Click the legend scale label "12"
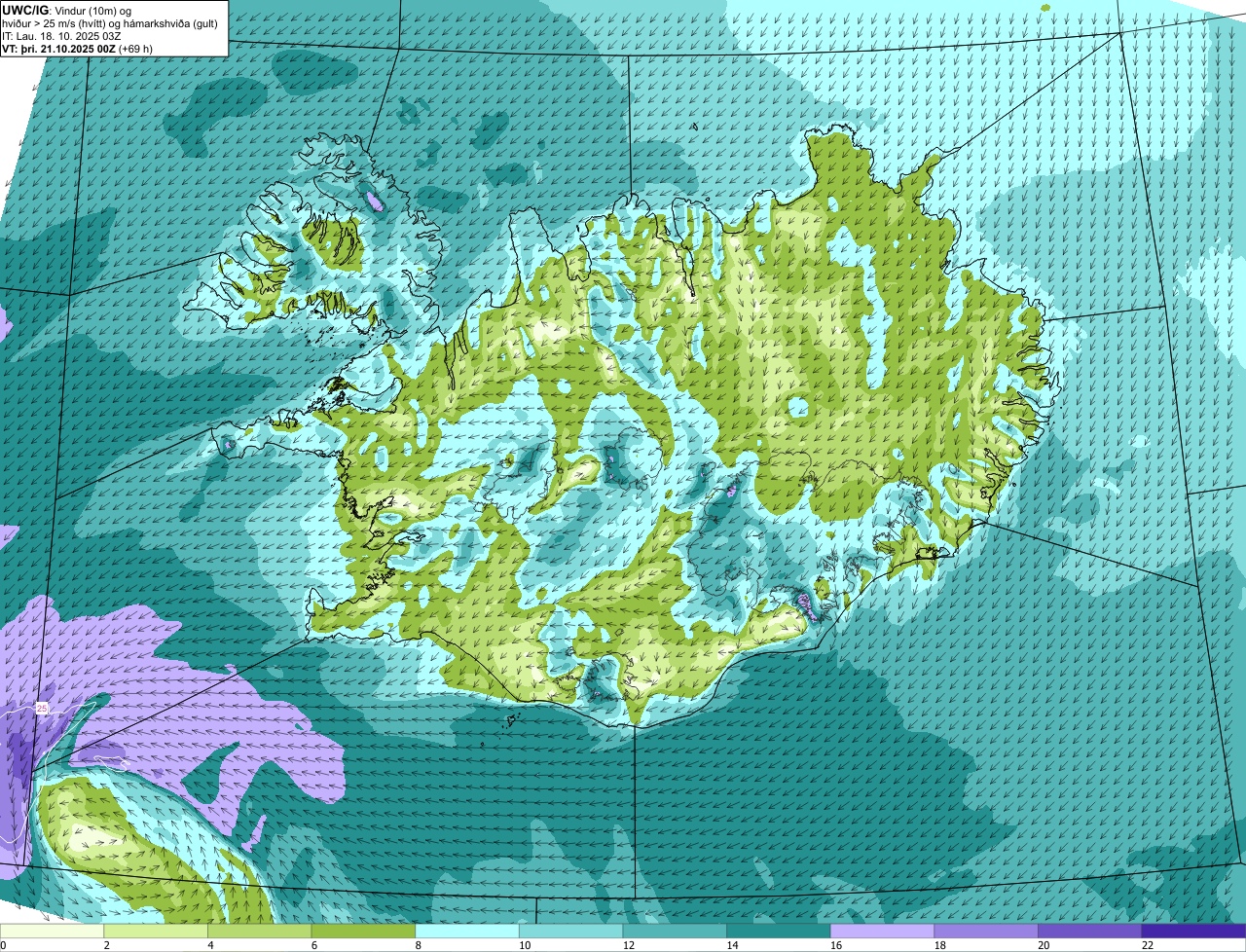 point(629,945)
